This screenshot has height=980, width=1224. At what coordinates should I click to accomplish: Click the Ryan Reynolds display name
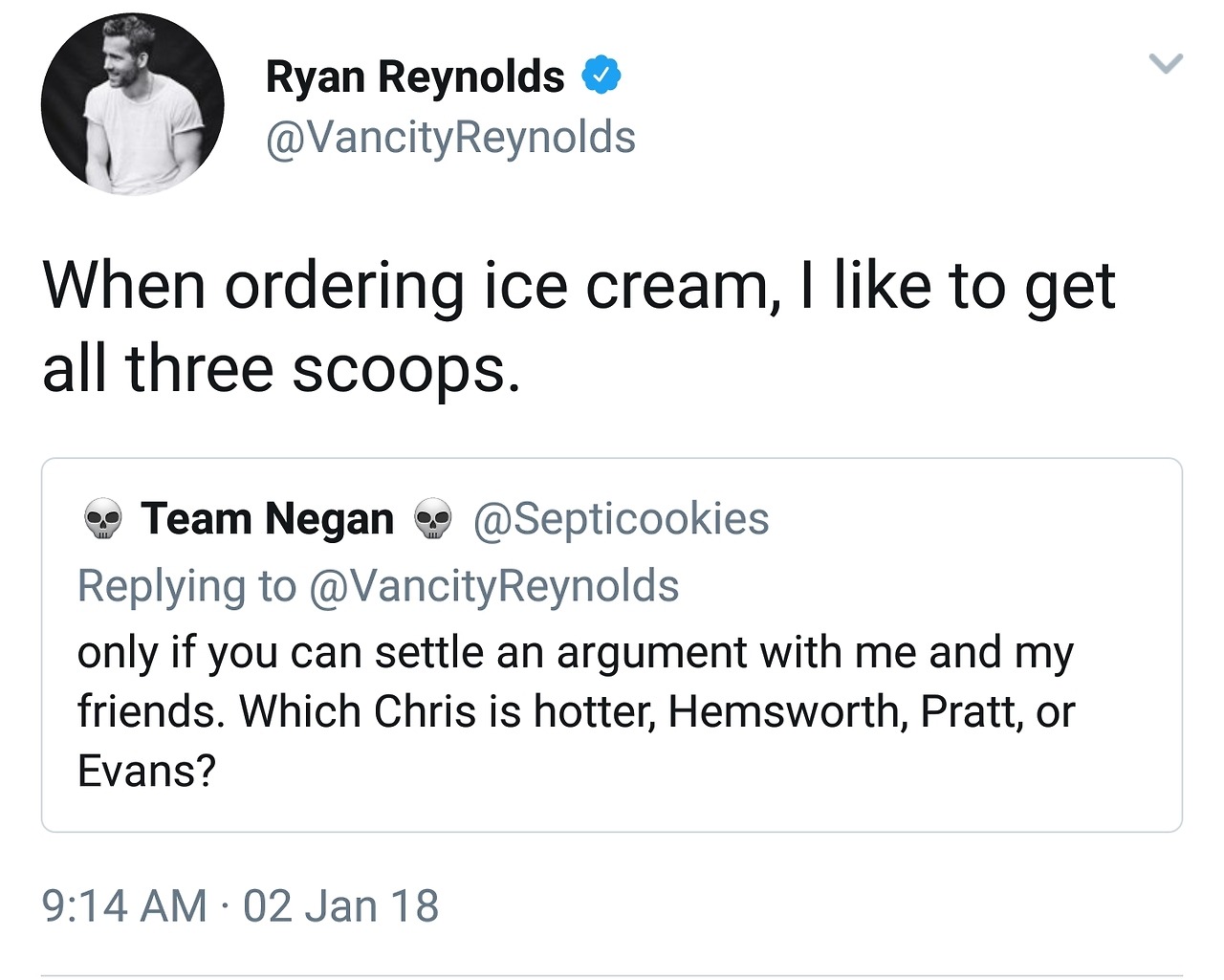415,77
